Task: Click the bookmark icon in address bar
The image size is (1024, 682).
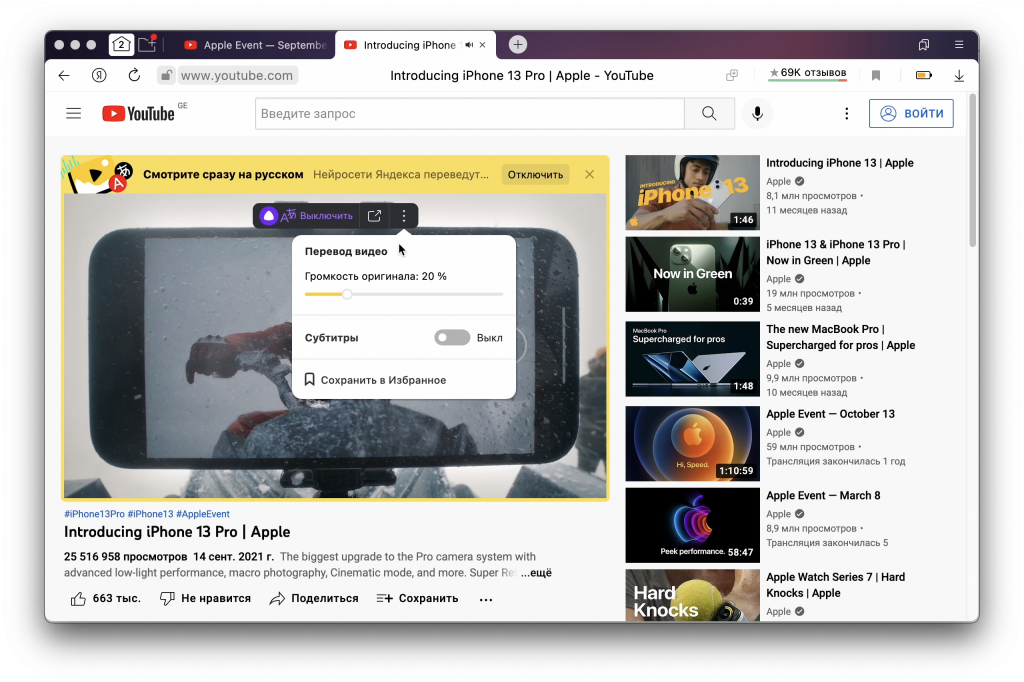Action: (x=876, y=75)
